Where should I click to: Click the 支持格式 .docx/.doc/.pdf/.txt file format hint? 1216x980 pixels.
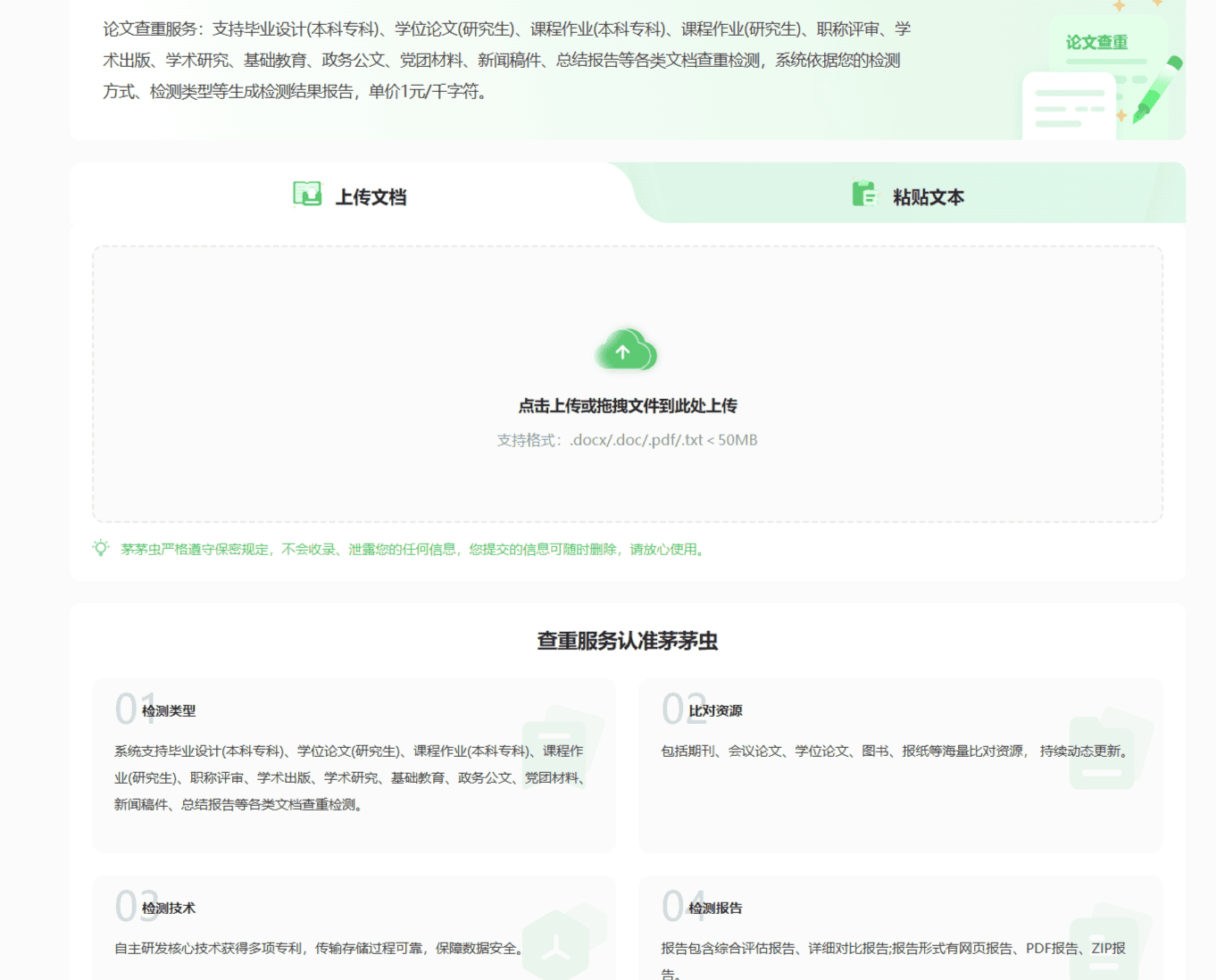tap(627, 440)
